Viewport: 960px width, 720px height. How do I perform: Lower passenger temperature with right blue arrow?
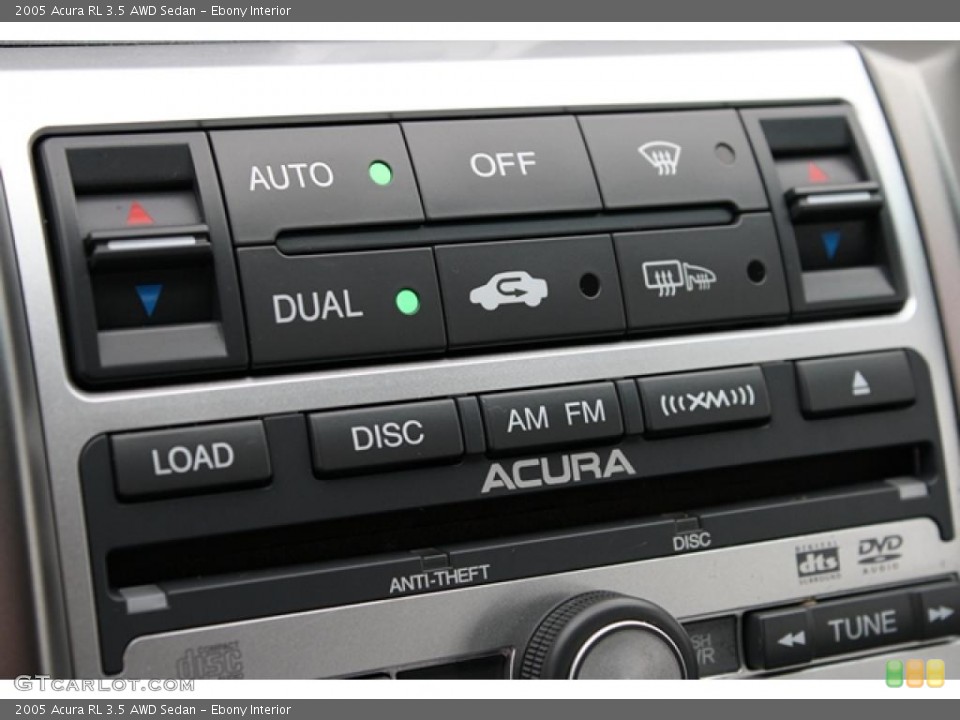point(831,244)
